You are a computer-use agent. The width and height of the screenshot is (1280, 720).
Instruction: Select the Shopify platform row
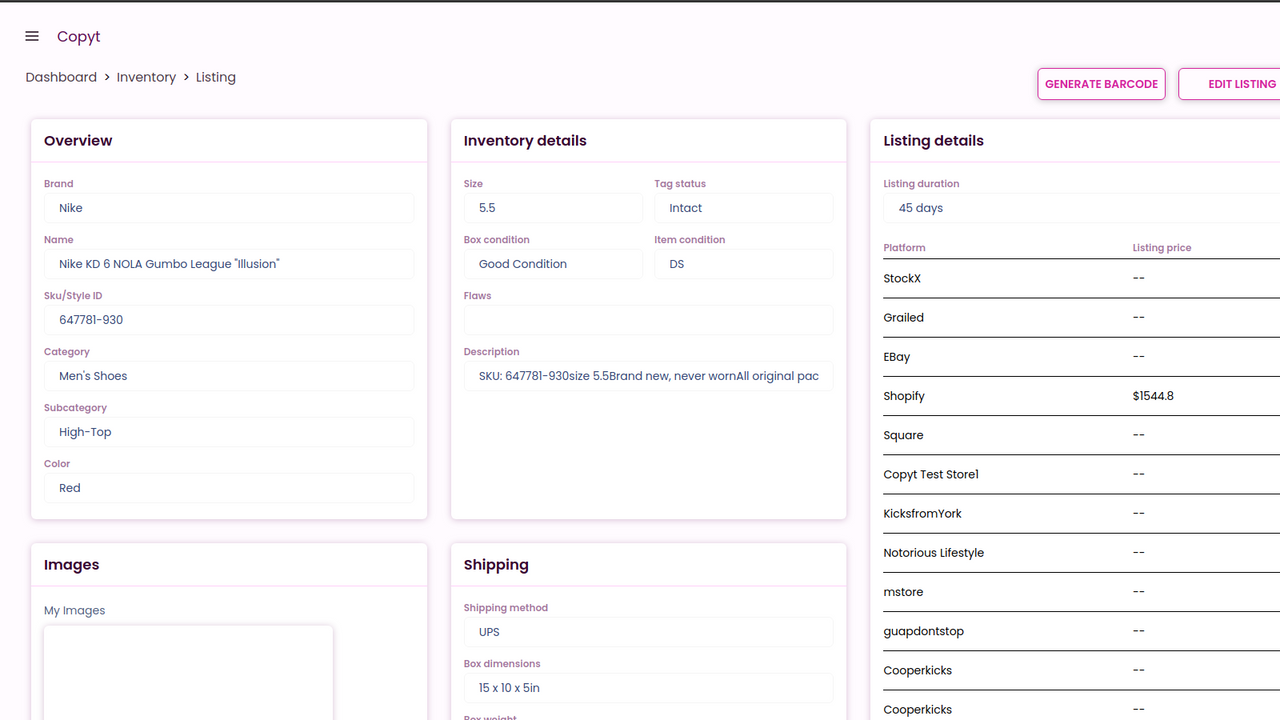click(1081, 396)
